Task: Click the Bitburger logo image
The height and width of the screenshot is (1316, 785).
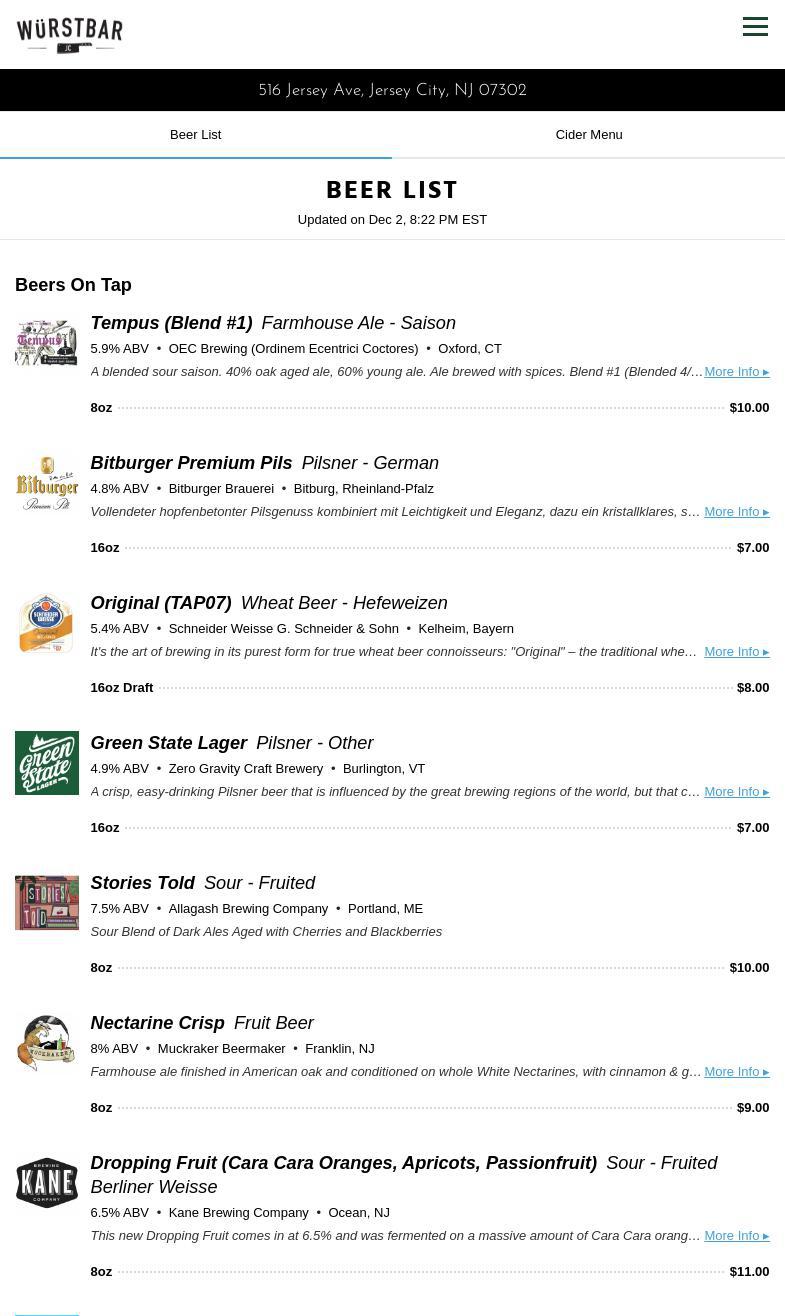Action: coord(47,483)
